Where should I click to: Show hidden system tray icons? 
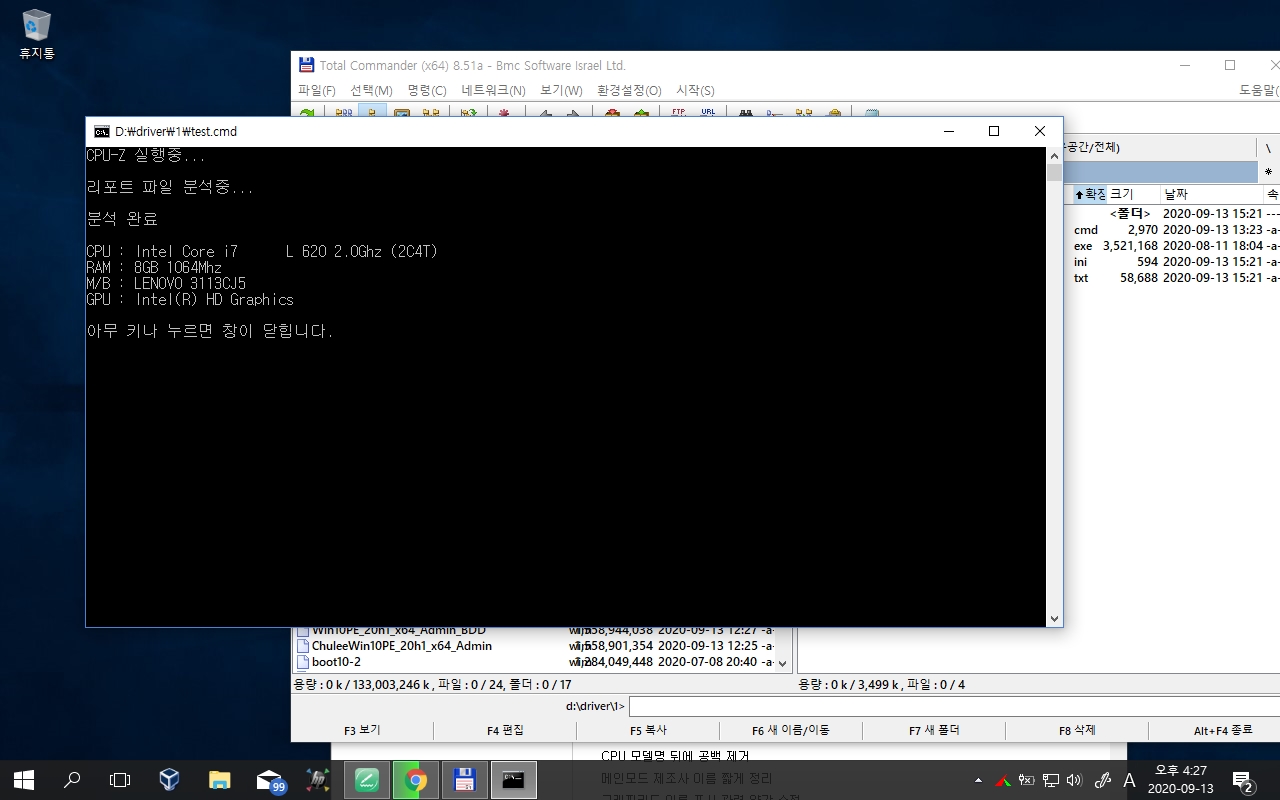978,780
